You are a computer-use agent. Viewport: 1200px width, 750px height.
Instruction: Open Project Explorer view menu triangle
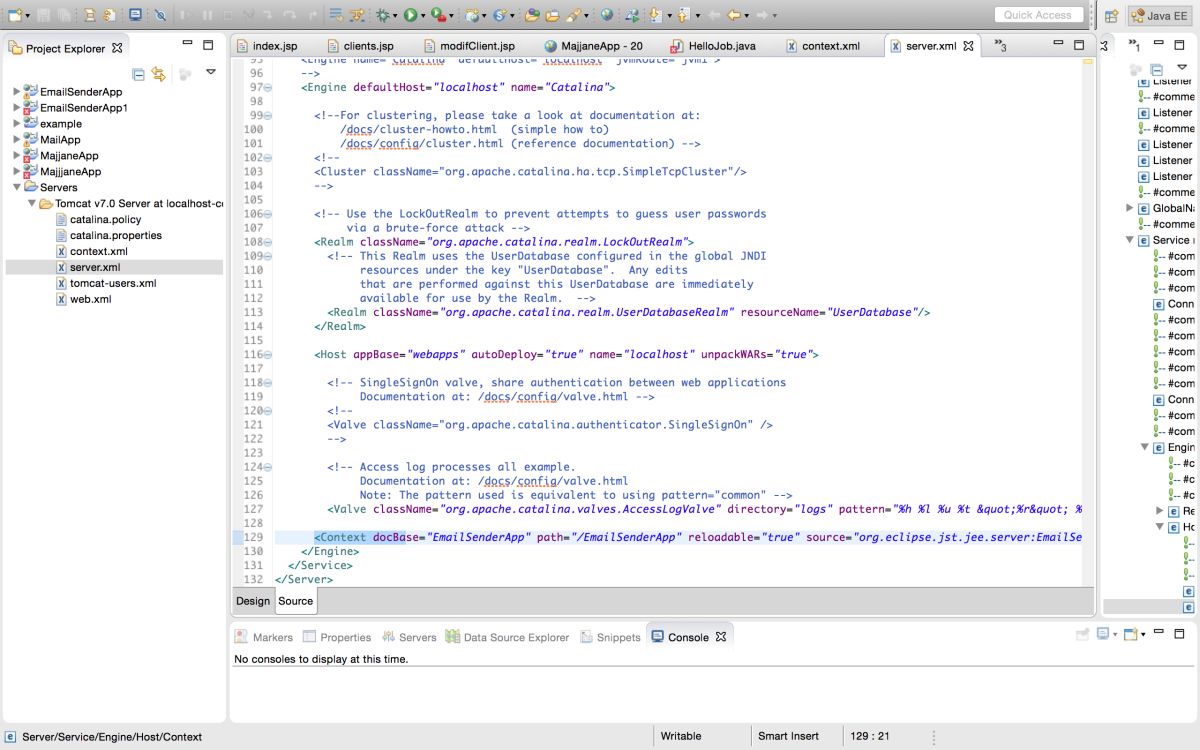[211, 72]
